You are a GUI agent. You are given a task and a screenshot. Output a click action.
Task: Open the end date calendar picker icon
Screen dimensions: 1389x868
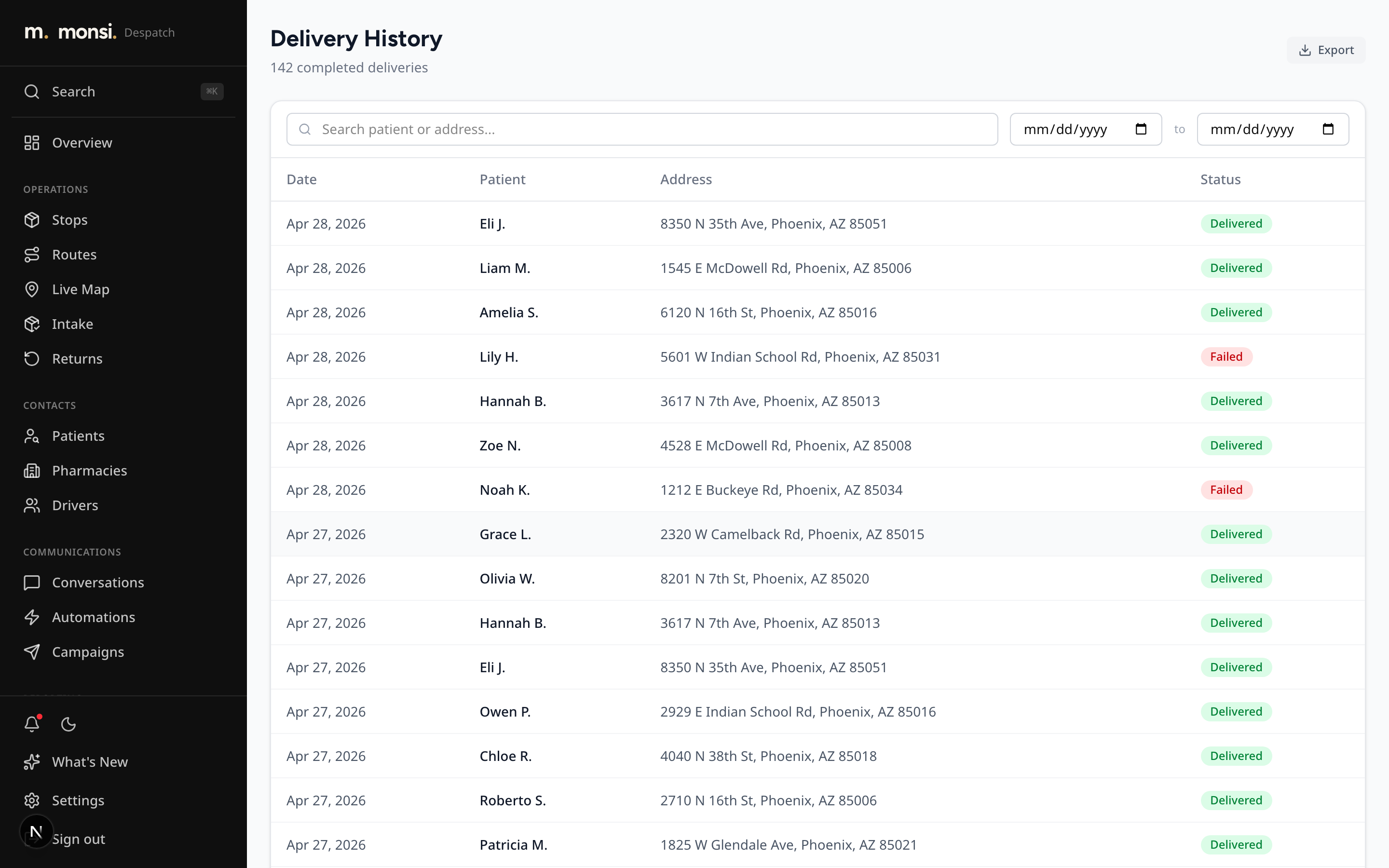point(1328,129)
